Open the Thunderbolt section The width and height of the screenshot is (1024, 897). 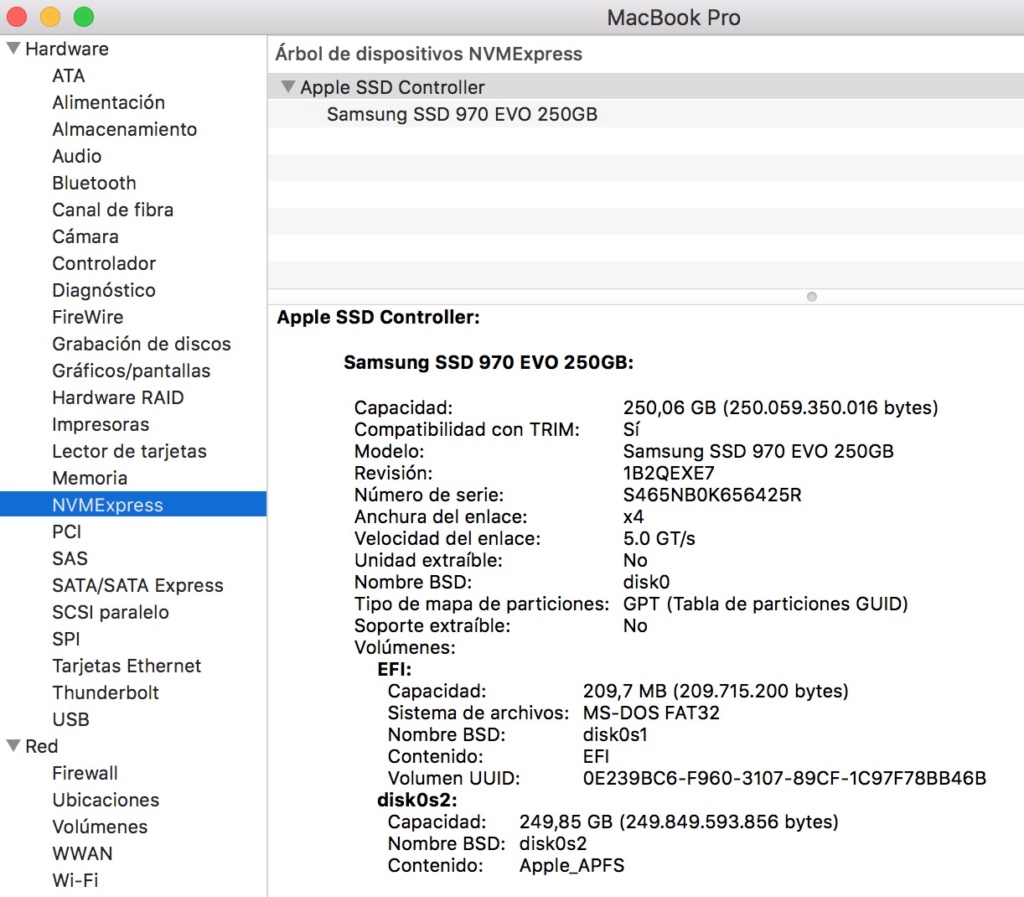106,692
